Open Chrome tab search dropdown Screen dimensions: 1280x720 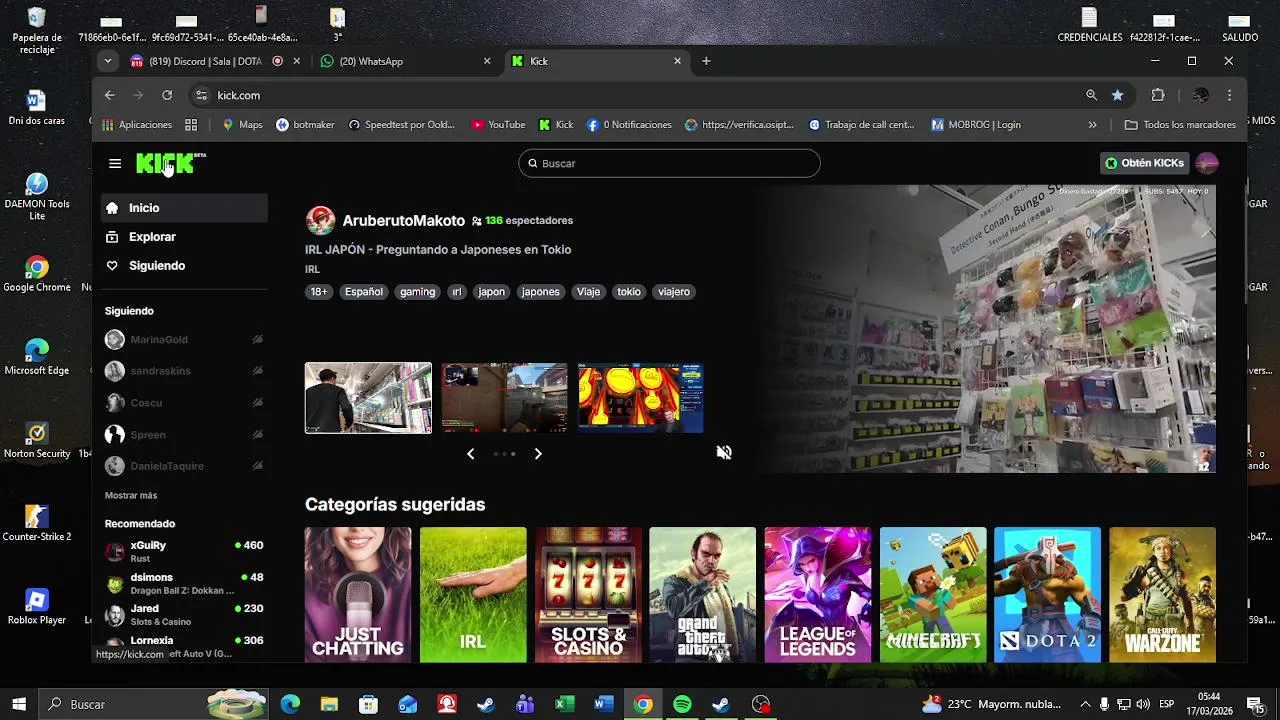click(107, 61)
